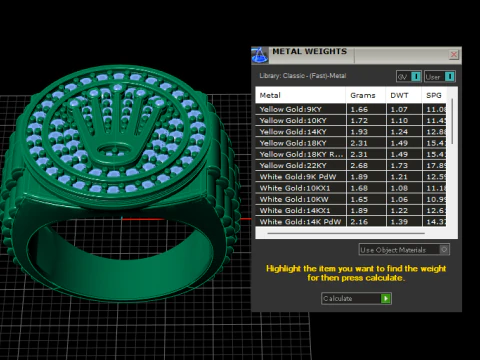Sort by the Metal column header

click(x=301, y=95)
